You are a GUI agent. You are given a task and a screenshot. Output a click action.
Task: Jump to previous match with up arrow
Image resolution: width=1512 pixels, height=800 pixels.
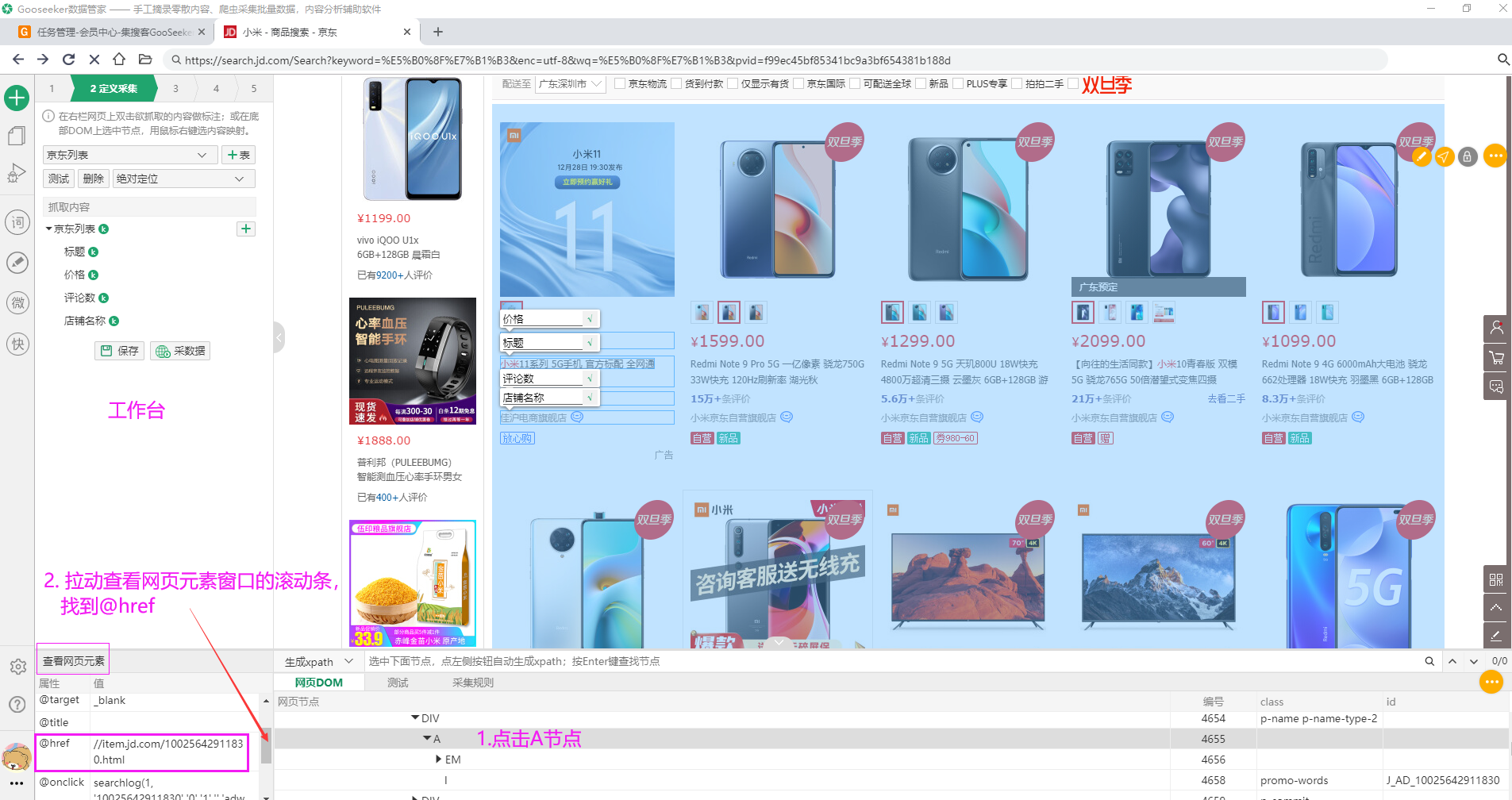point(1452,661)
